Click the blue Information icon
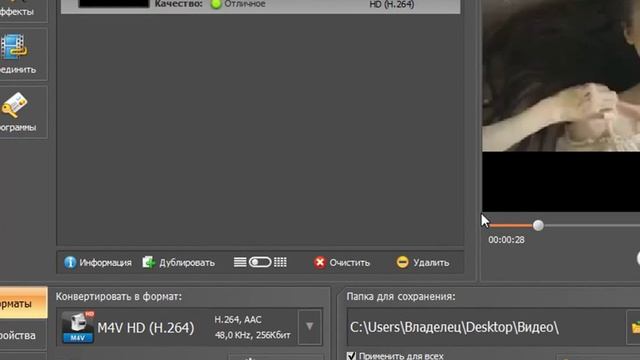This screenshot has height=360, width=640. coord(70,262)
